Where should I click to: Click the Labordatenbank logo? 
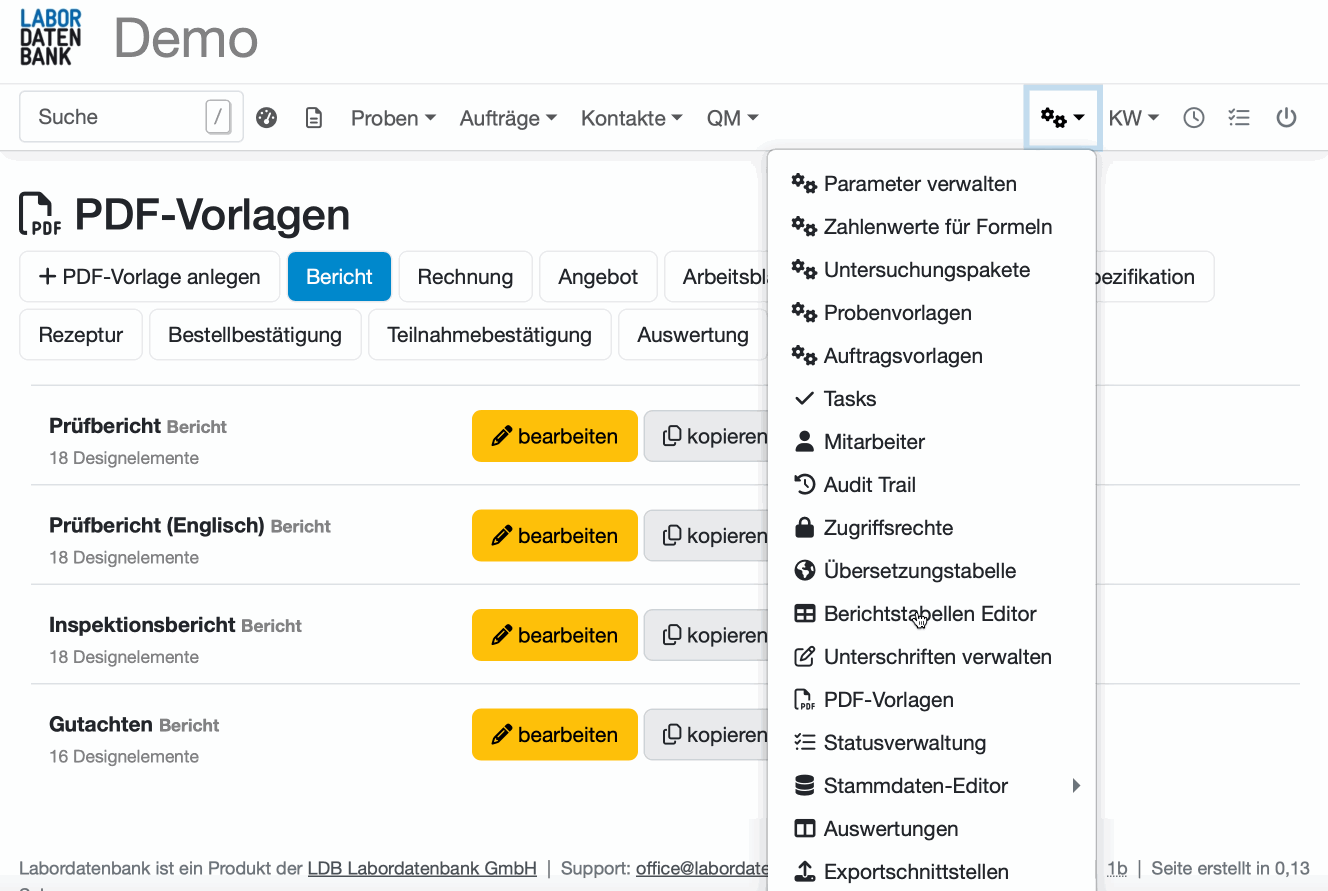pyautogui.click(x=48, y=37)
